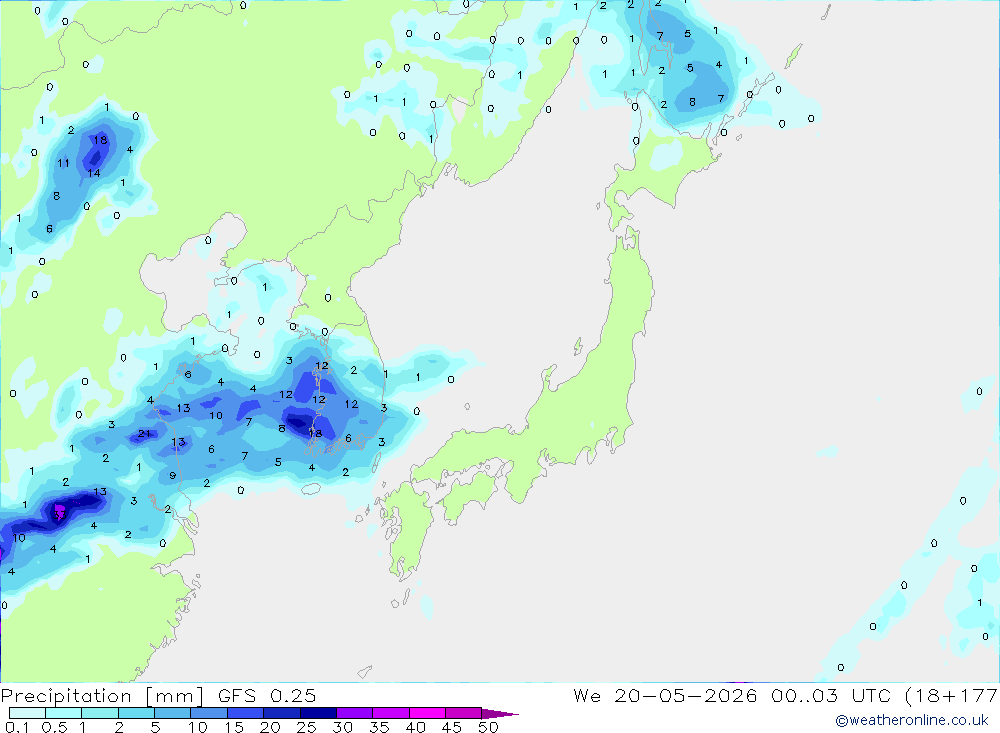The height and width of the screenshot is (733, 1000).
Task: Click the legend tick label '45'
Action: 452,727
